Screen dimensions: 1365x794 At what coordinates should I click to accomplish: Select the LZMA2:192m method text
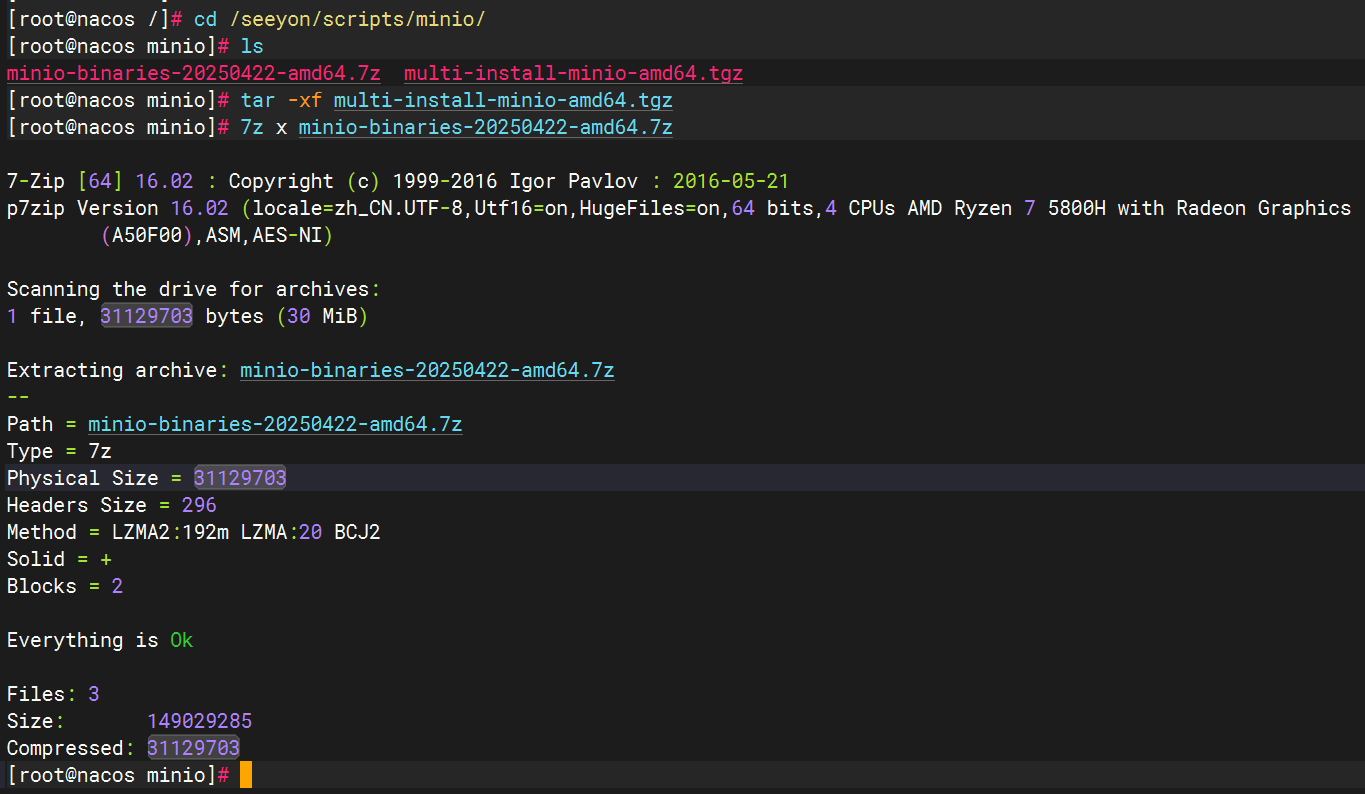click(x=170, y=532)
